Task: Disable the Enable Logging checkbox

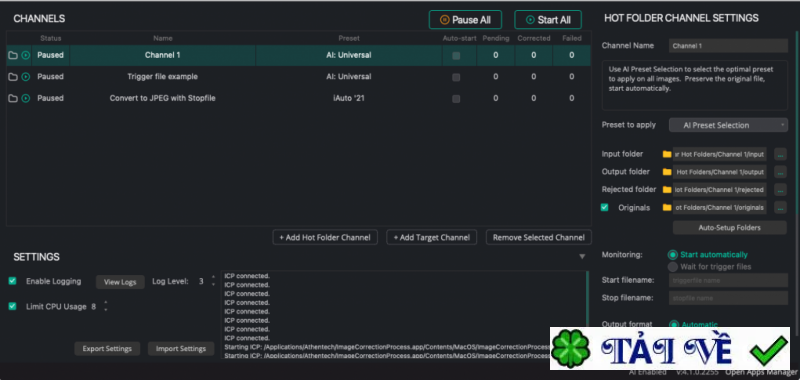Action: point(13,281)
